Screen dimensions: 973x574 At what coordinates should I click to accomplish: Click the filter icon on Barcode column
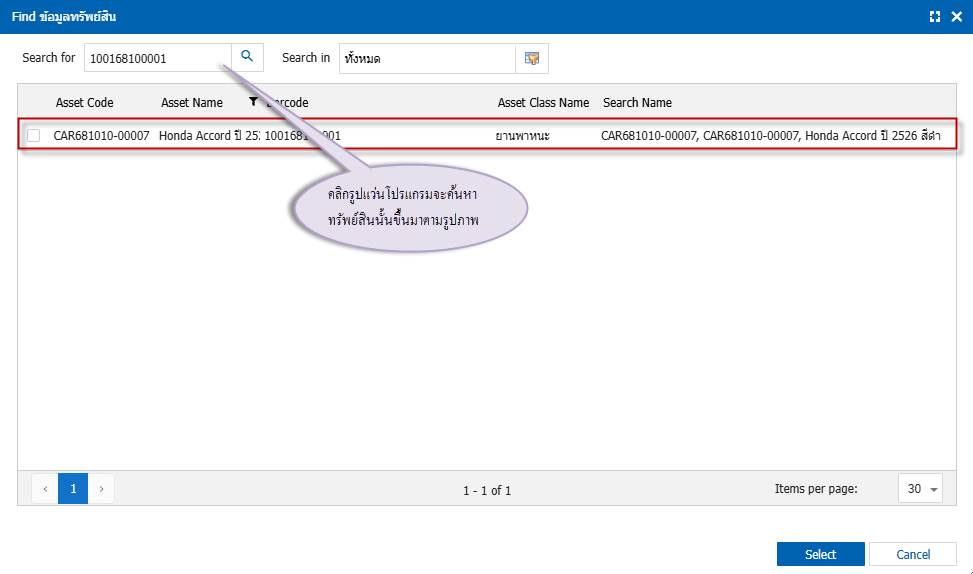coord(254,102)
